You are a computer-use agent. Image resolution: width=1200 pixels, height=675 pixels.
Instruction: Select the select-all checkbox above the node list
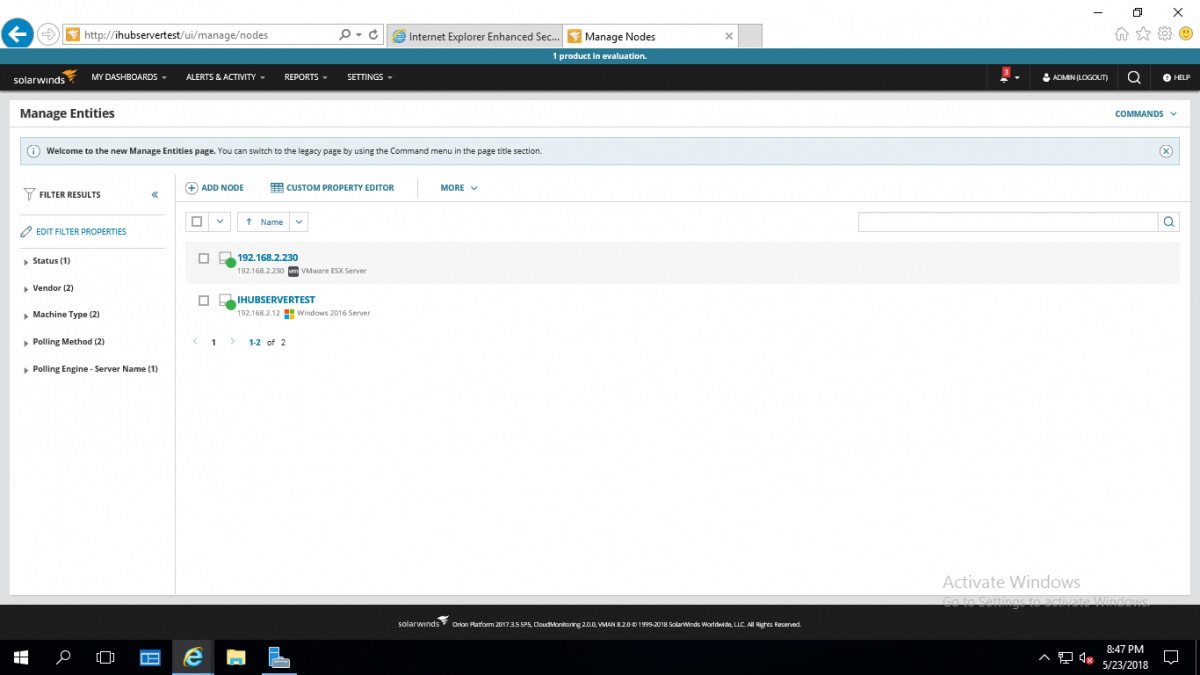point(196,221)
